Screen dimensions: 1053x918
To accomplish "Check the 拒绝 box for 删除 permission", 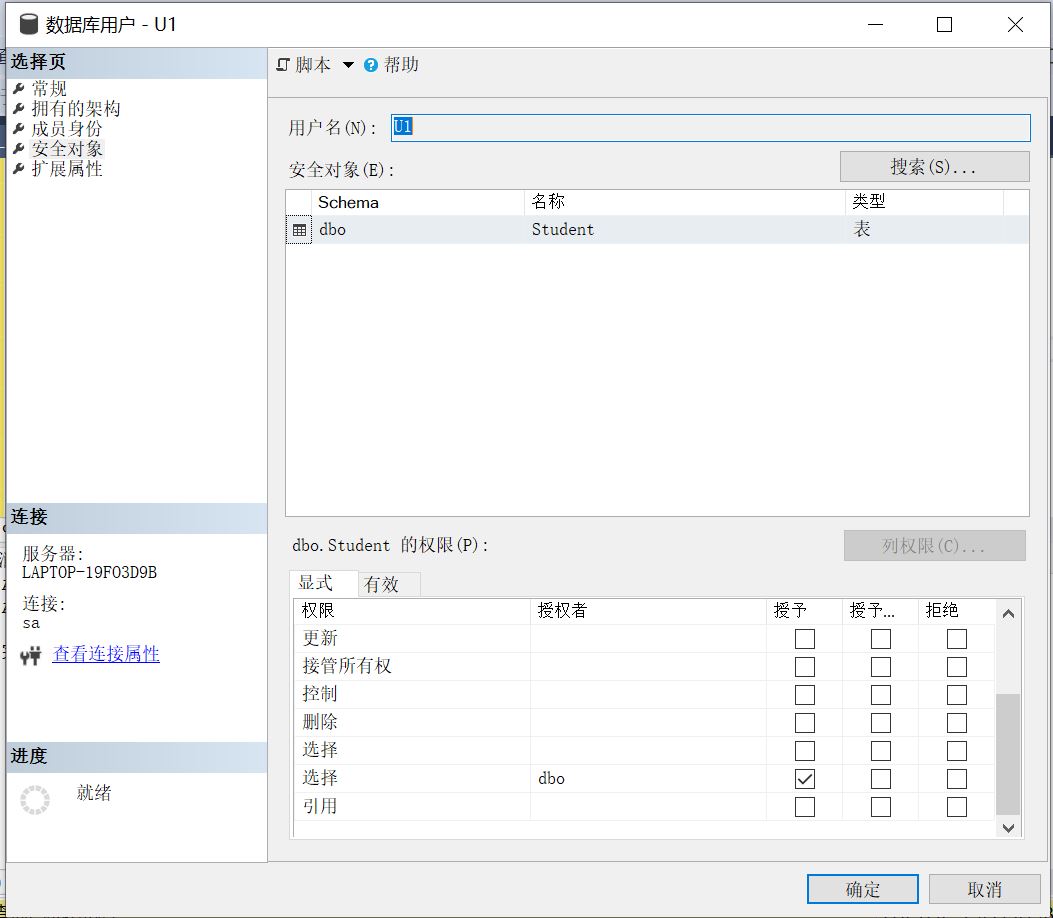I will [x=956, y=722].
